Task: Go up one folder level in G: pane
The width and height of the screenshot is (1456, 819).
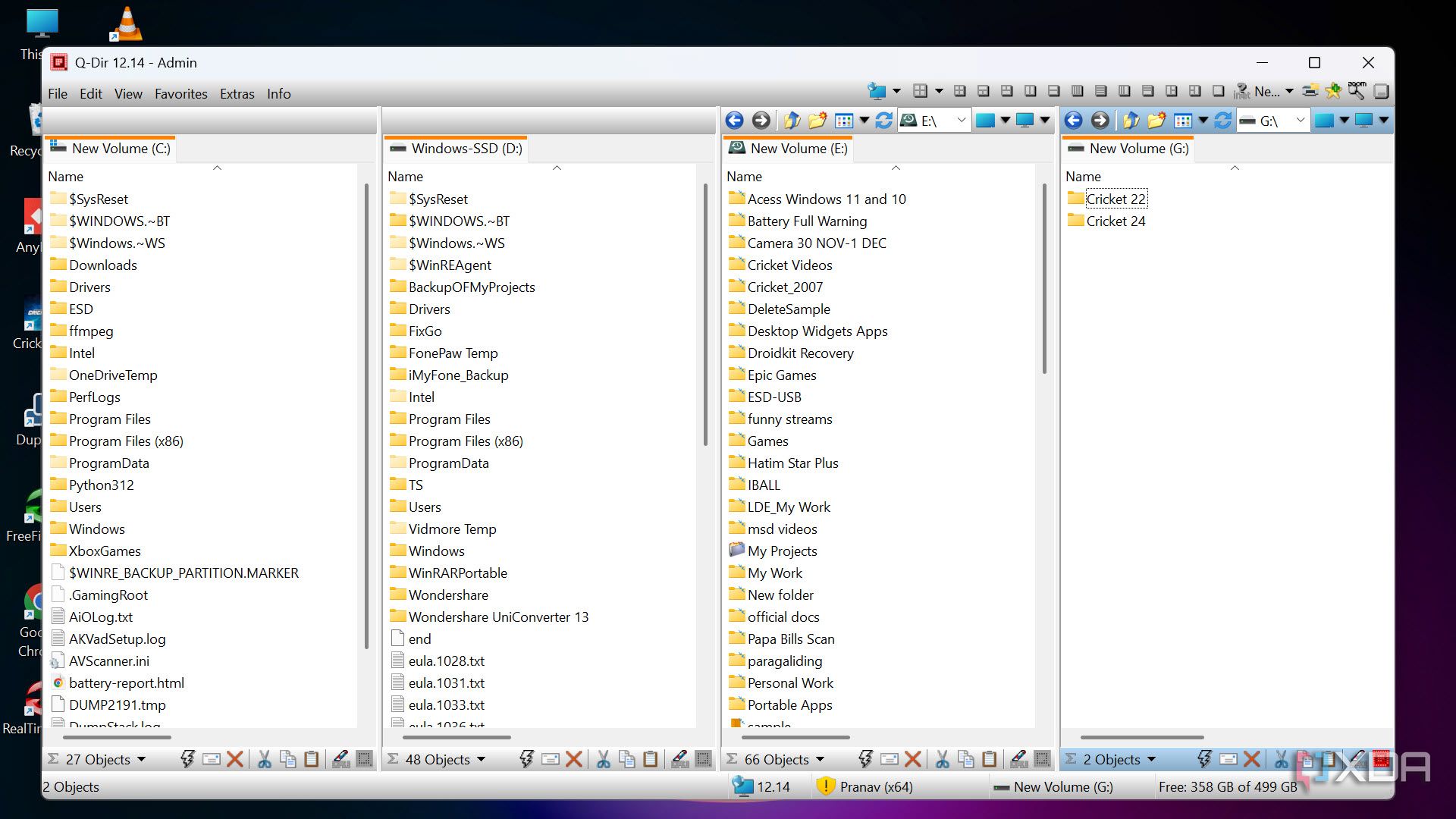Action: click(1131, 120)
